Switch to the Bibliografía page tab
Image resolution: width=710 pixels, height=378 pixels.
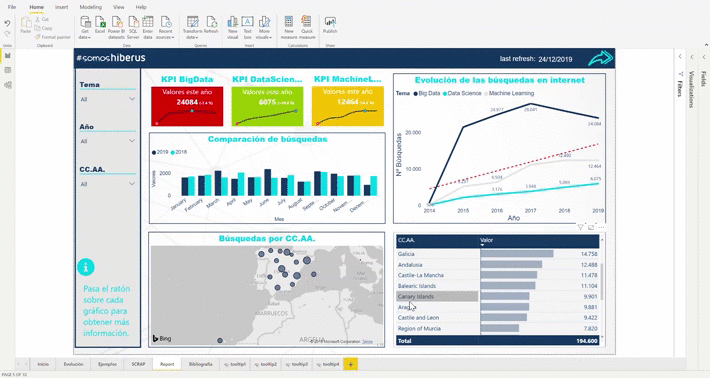point(201,364)
